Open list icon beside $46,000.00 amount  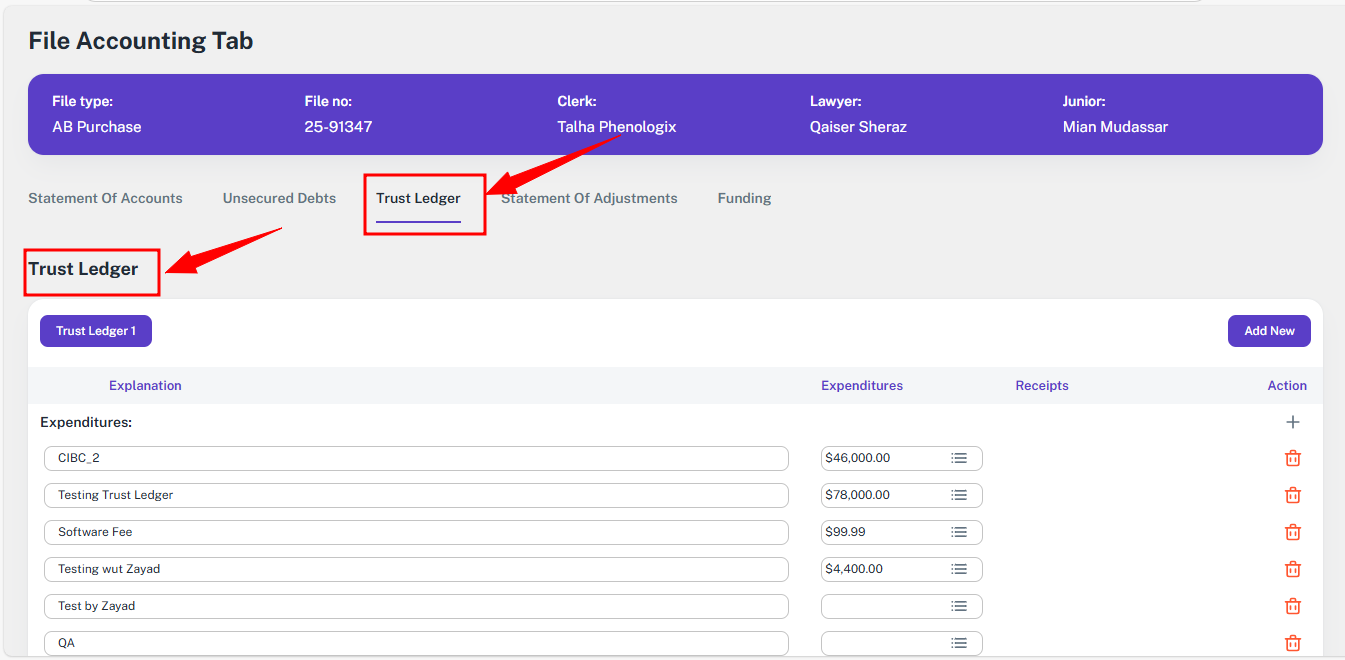pos(958,458)
